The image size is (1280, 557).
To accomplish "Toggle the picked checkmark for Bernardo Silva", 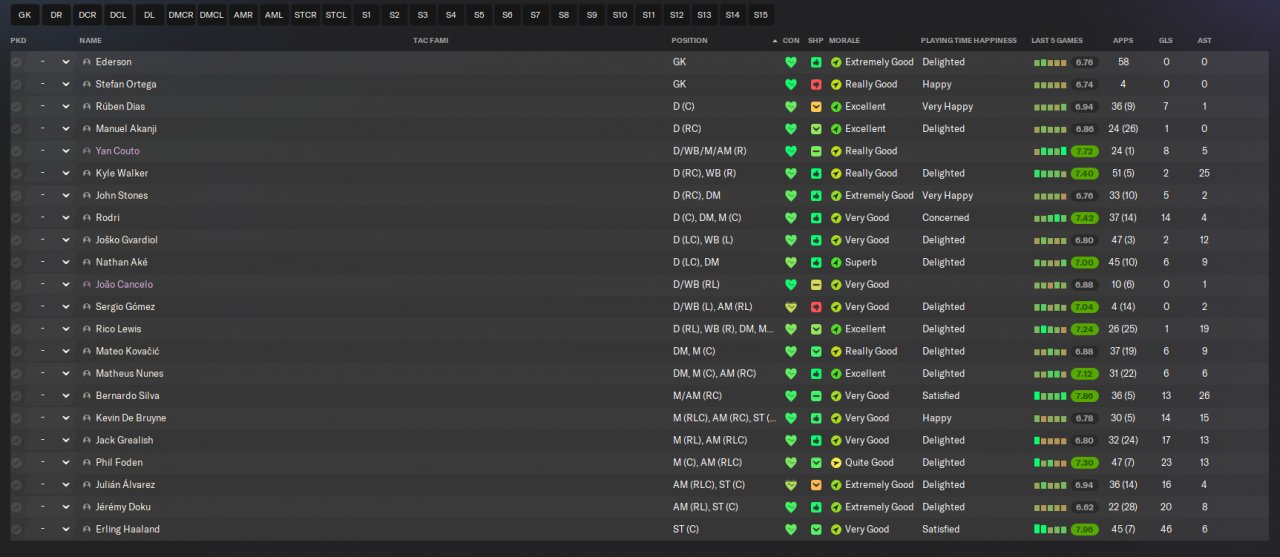I will pyautogui.click(x=16, y=396).
